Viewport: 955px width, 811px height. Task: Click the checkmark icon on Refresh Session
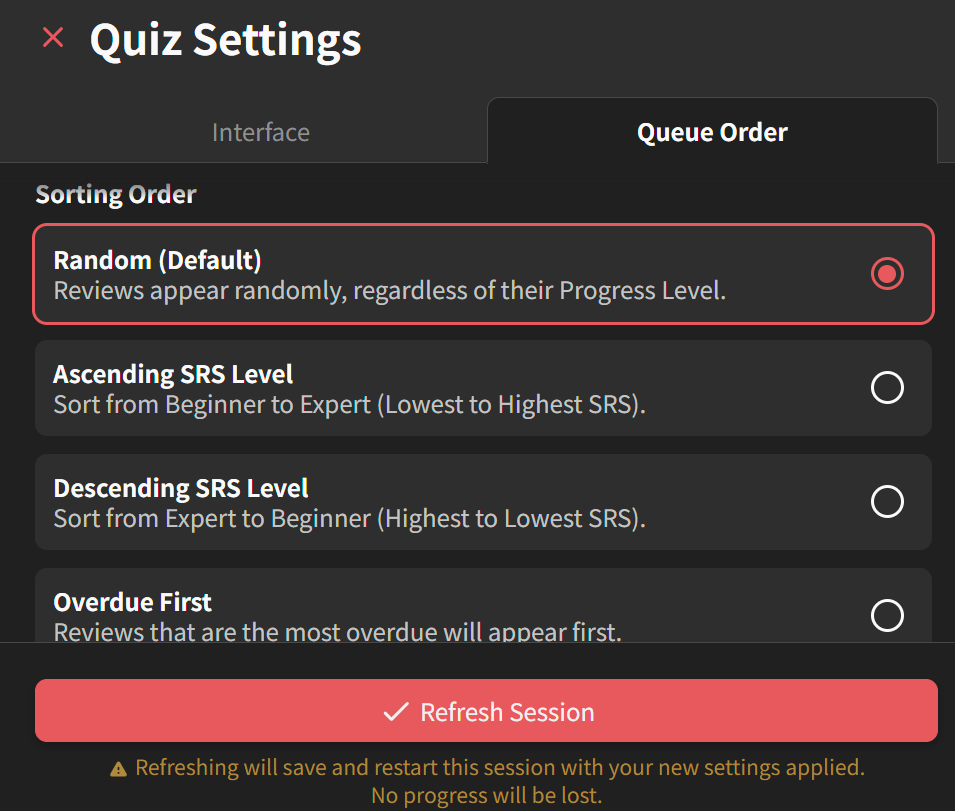(x=396, y=711)
